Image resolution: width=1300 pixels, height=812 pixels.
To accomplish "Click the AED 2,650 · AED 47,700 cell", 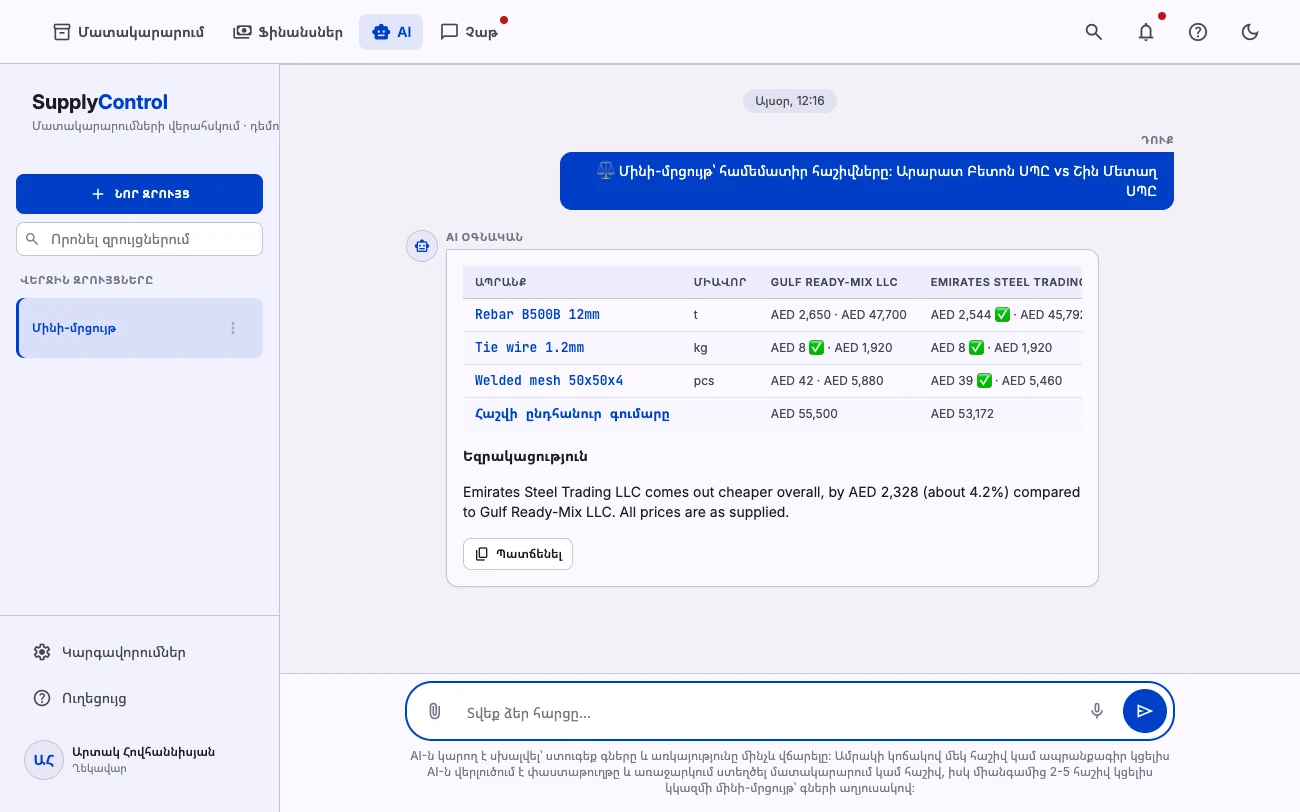I will point(839,315).
